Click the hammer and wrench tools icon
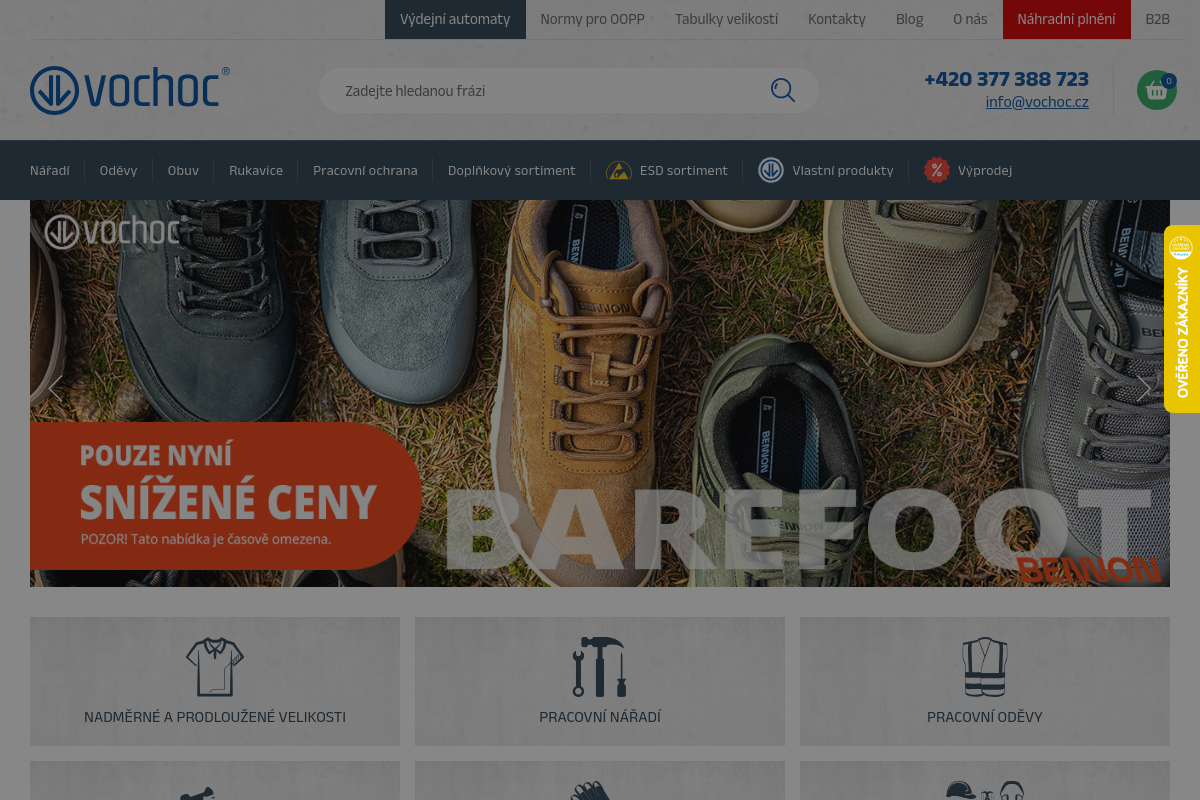 coord(600,667)
